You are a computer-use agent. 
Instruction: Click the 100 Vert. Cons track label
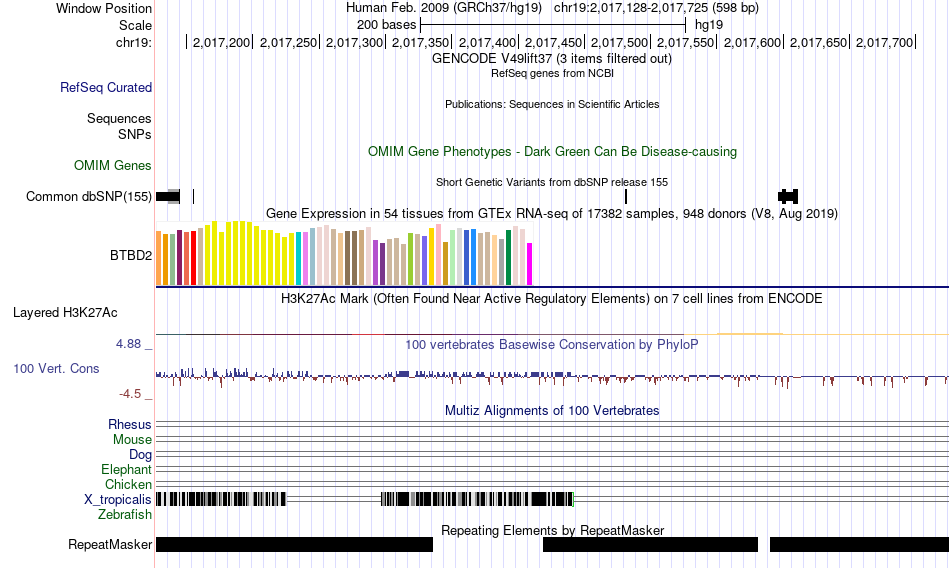[x=56, y=369]
